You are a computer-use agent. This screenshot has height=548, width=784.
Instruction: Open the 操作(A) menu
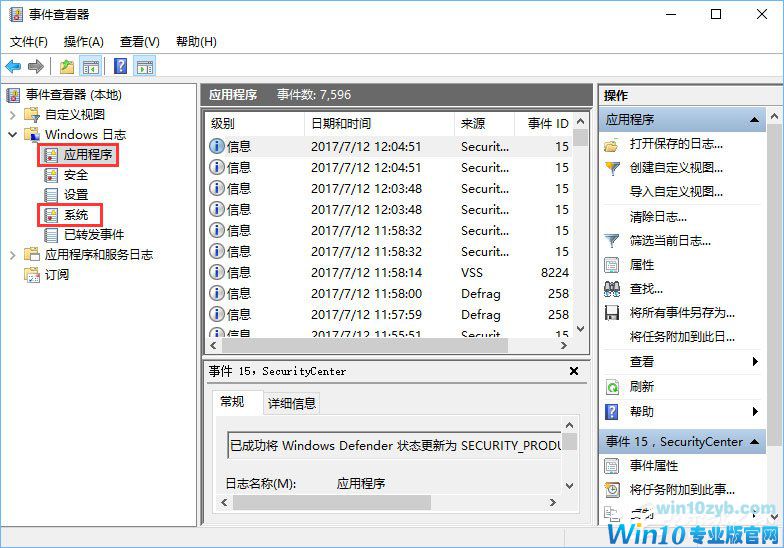tap(84, 42)
